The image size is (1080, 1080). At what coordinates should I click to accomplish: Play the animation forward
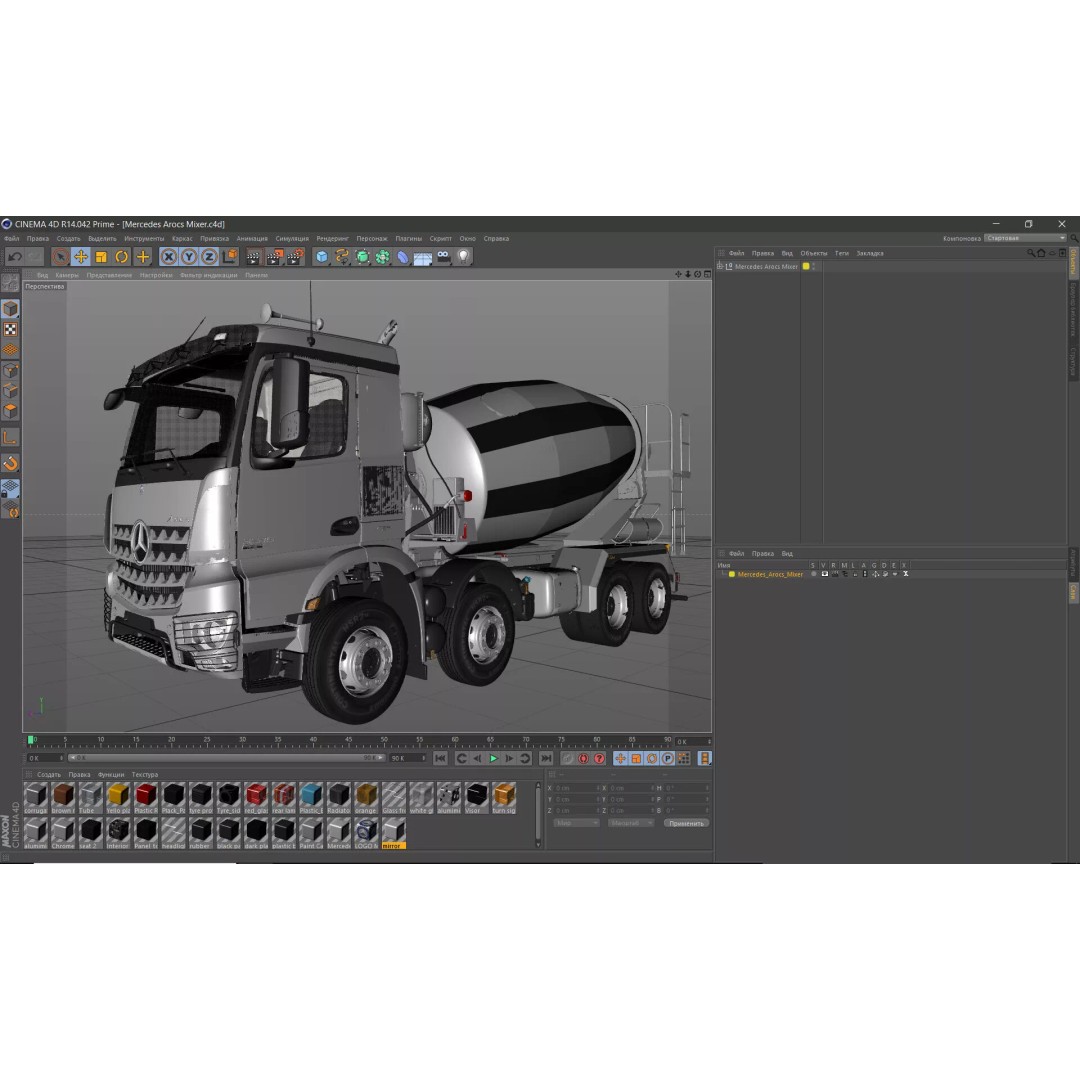coord(493,758)
